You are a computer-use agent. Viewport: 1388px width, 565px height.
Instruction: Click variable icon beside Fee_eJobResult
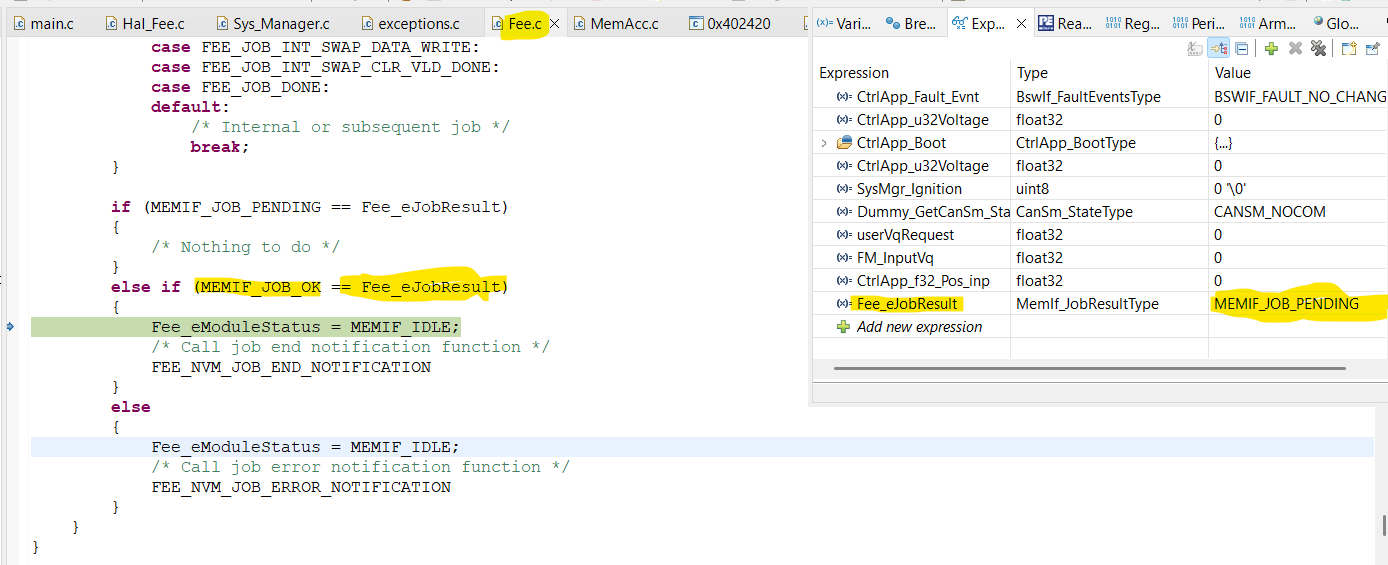(x=844, y=304)
